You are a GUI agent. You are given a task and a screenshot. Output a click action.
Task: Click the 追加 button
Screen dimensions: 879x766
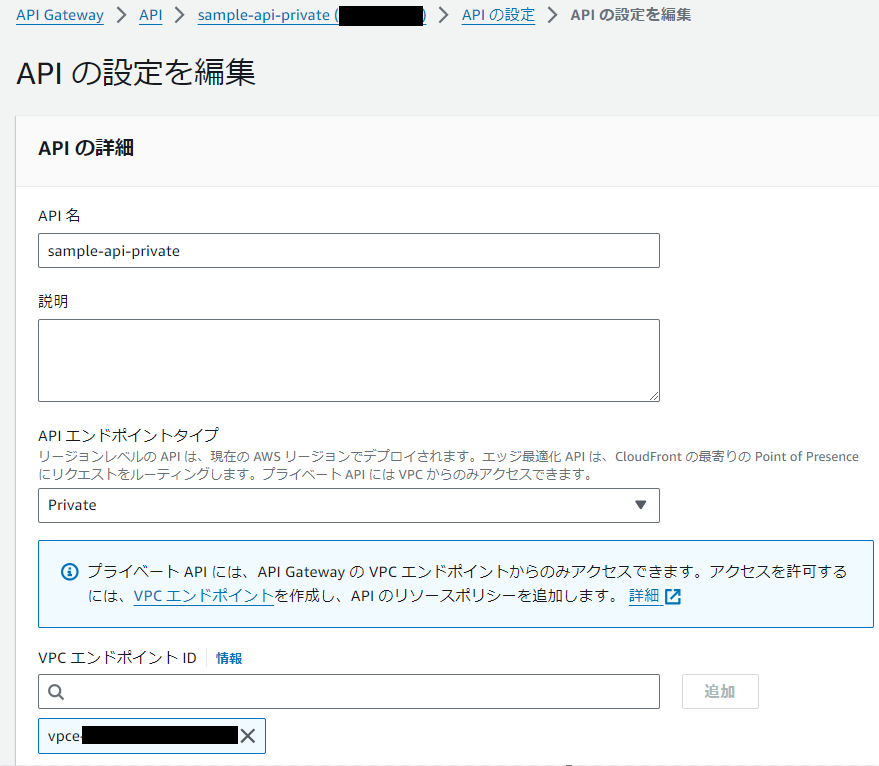720,691
